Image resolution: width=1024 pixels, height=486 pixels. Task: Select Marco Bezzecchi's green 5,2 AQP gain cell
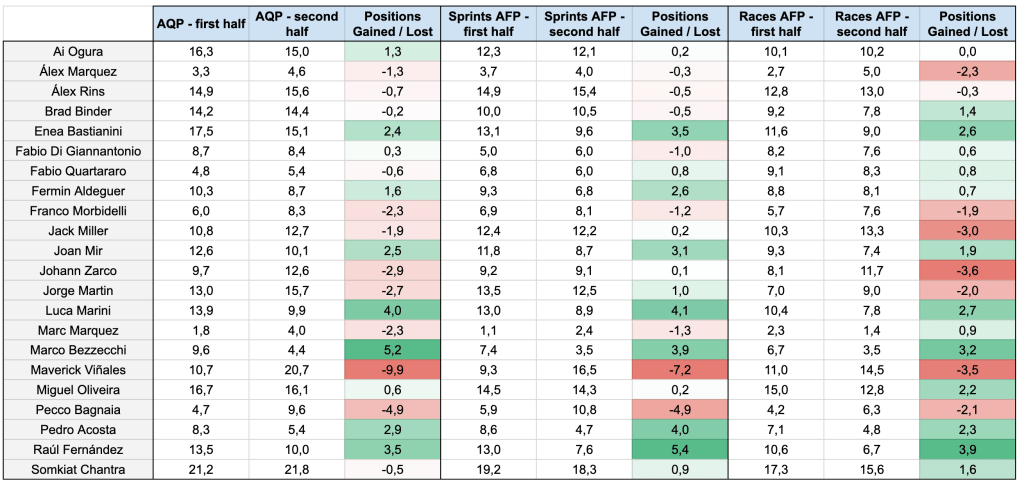pos(393,349)
